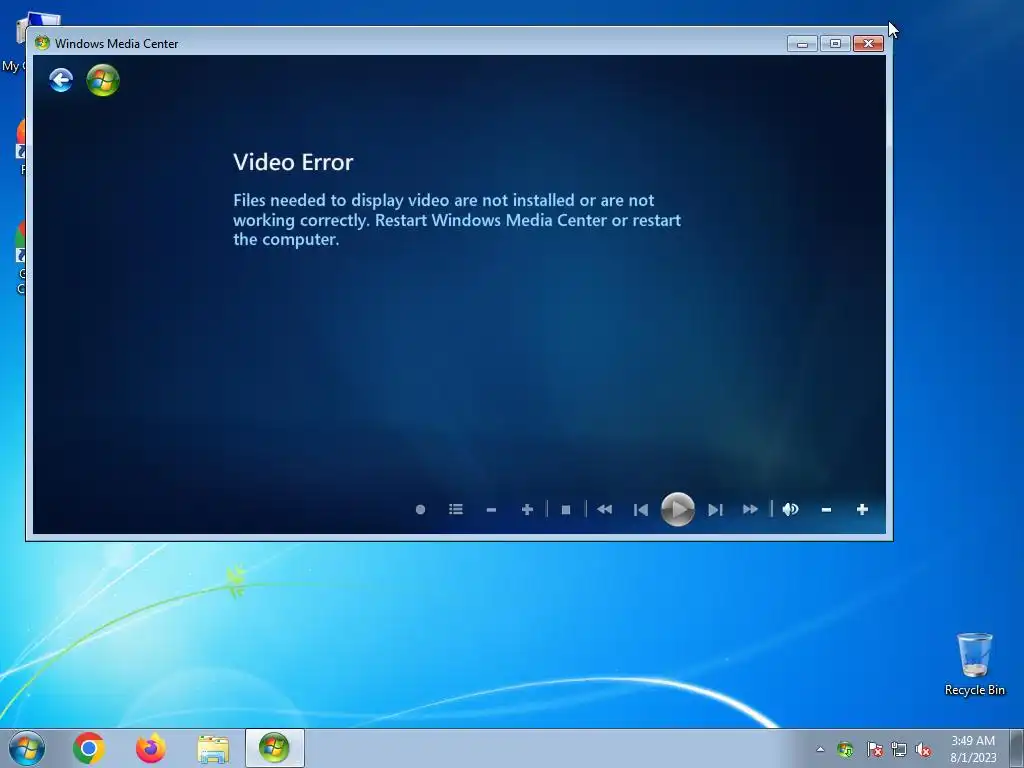This screenshot has height=768, width=1024.
Task: Restore down the Media Center window
Action: point(835,44)
